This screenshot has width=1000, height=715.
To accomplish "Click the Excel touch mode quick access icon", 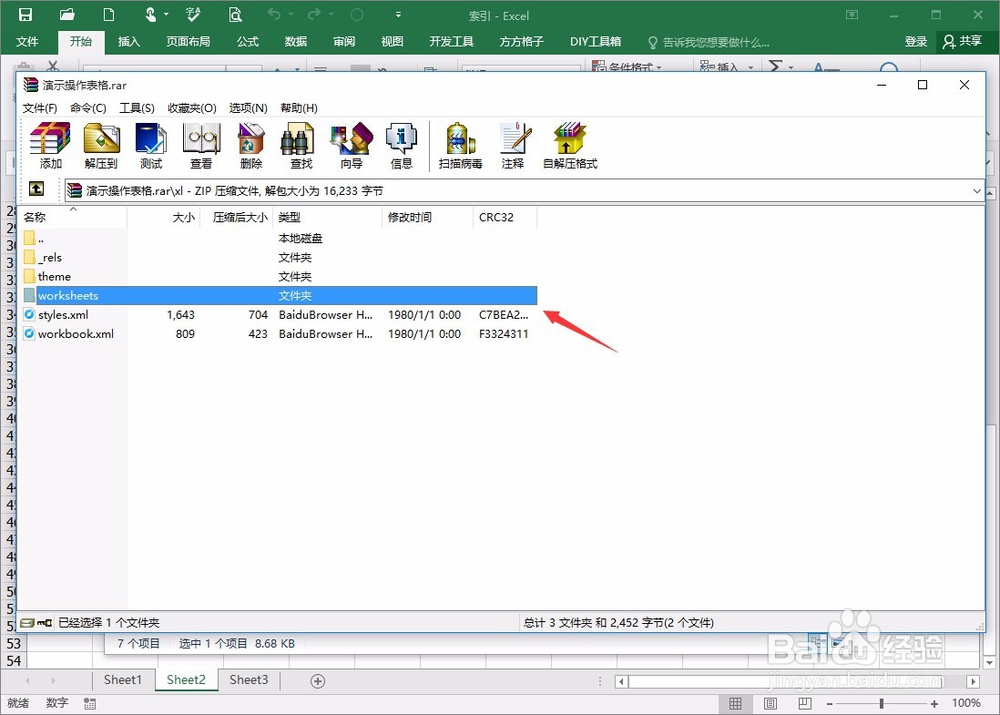I will [151, 15].
